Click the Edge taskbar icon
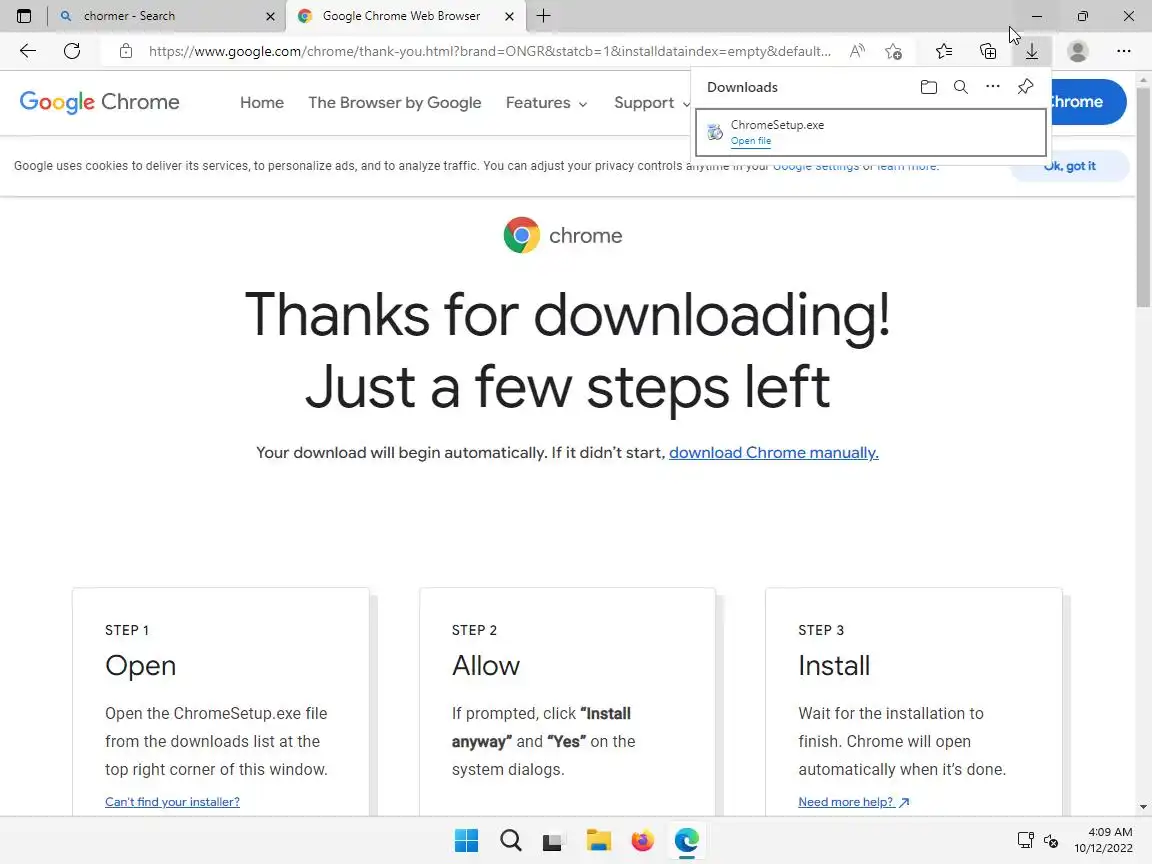Image resolution: width=1152 pixels, height=864 pixels. point(686,840)
